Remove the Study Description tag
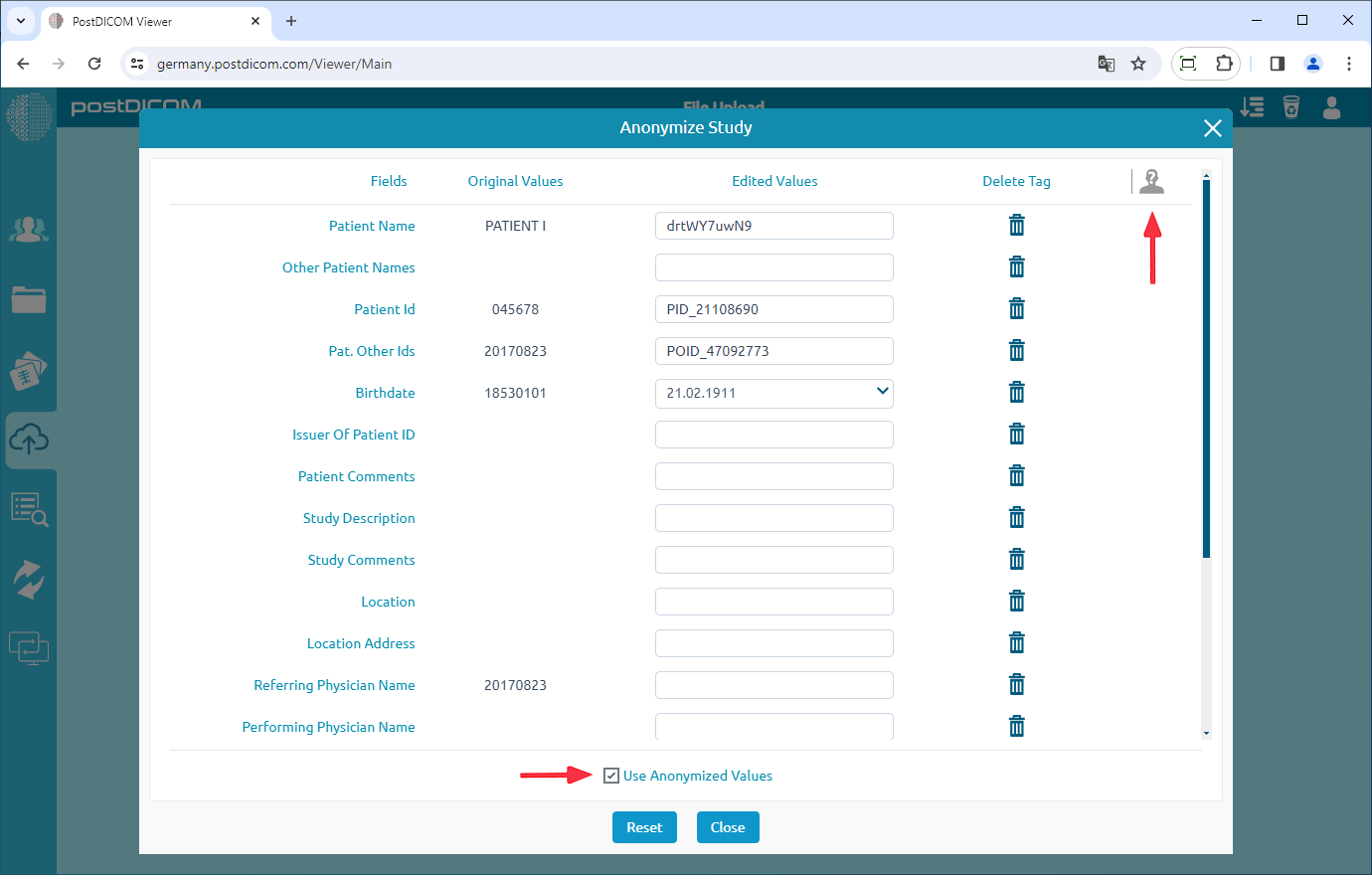 [x=1016, y=518]
